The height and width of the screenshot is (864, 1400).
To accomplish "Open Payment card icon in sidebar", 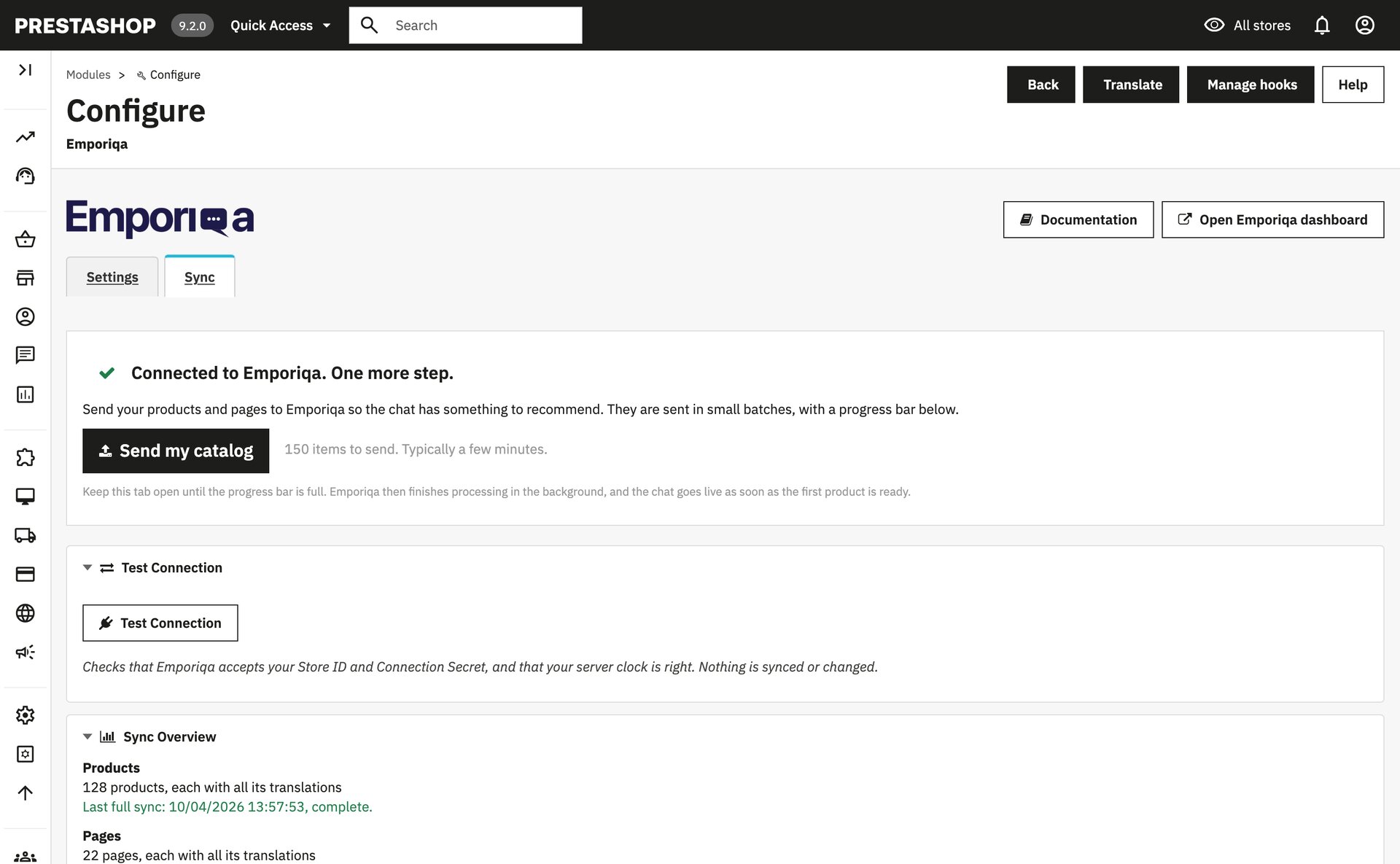I will point(26,575).
